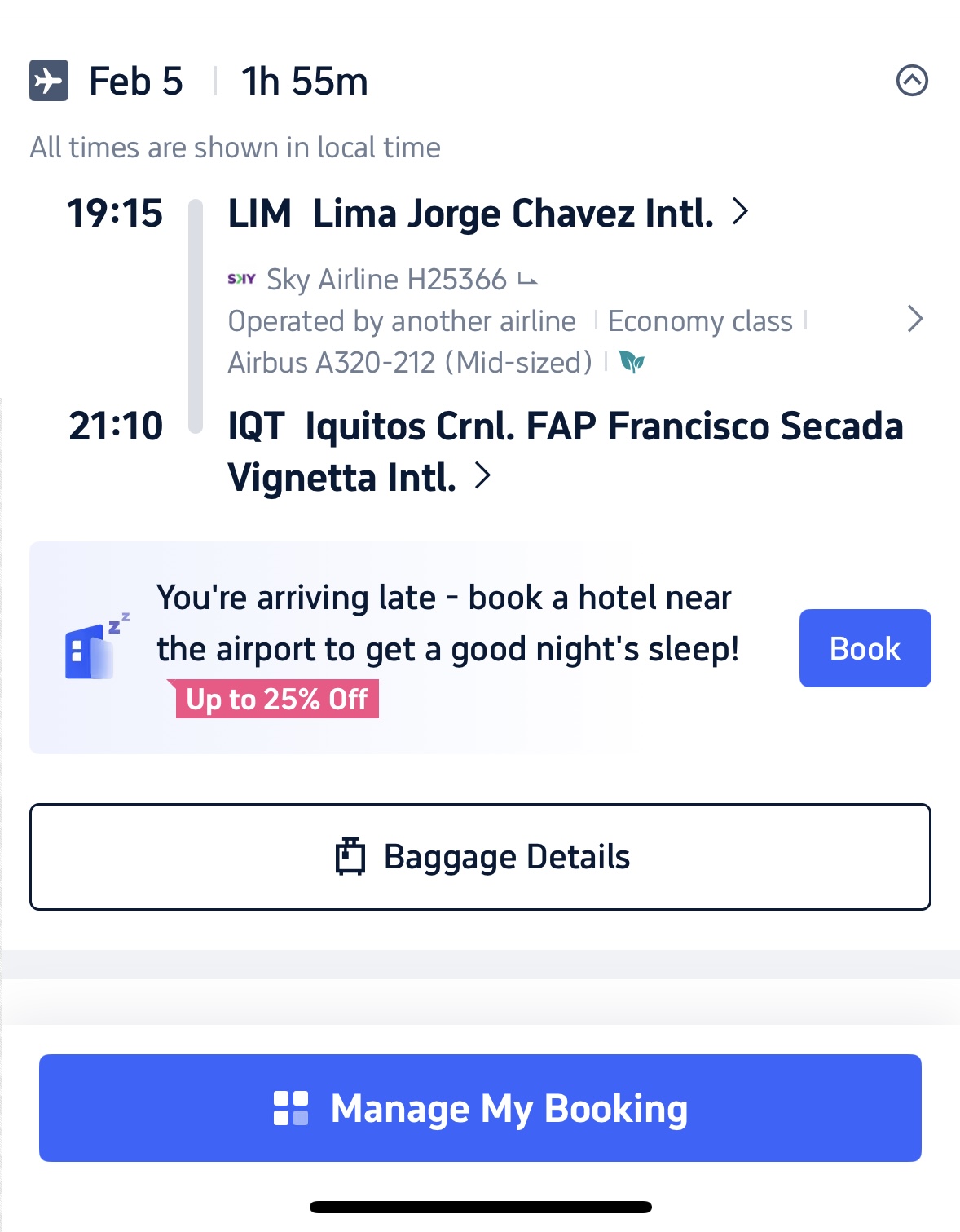
Task: Open Manage My Booking
Action: click(x=480, y=1108)
